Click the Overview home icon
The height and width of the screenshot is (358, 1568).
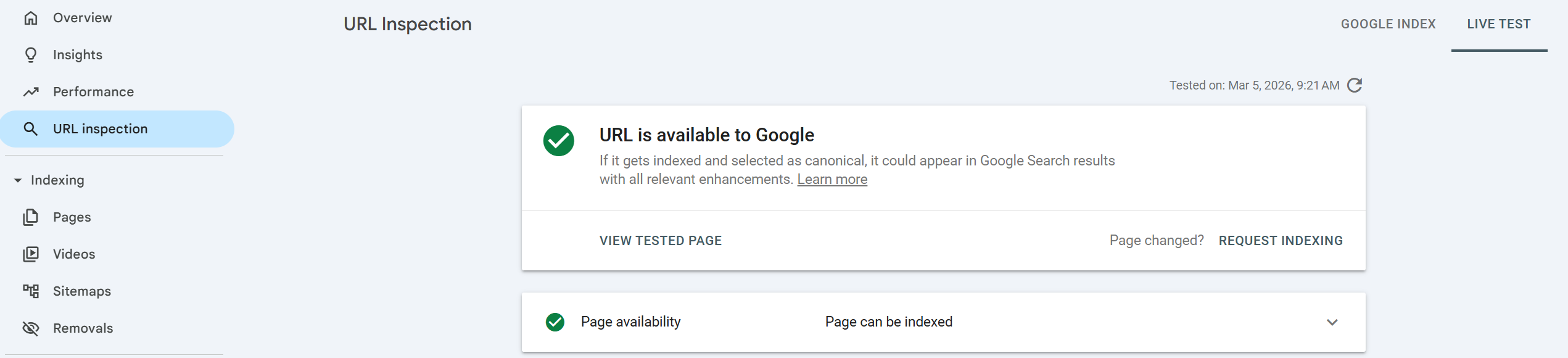[x=31, y=18]
